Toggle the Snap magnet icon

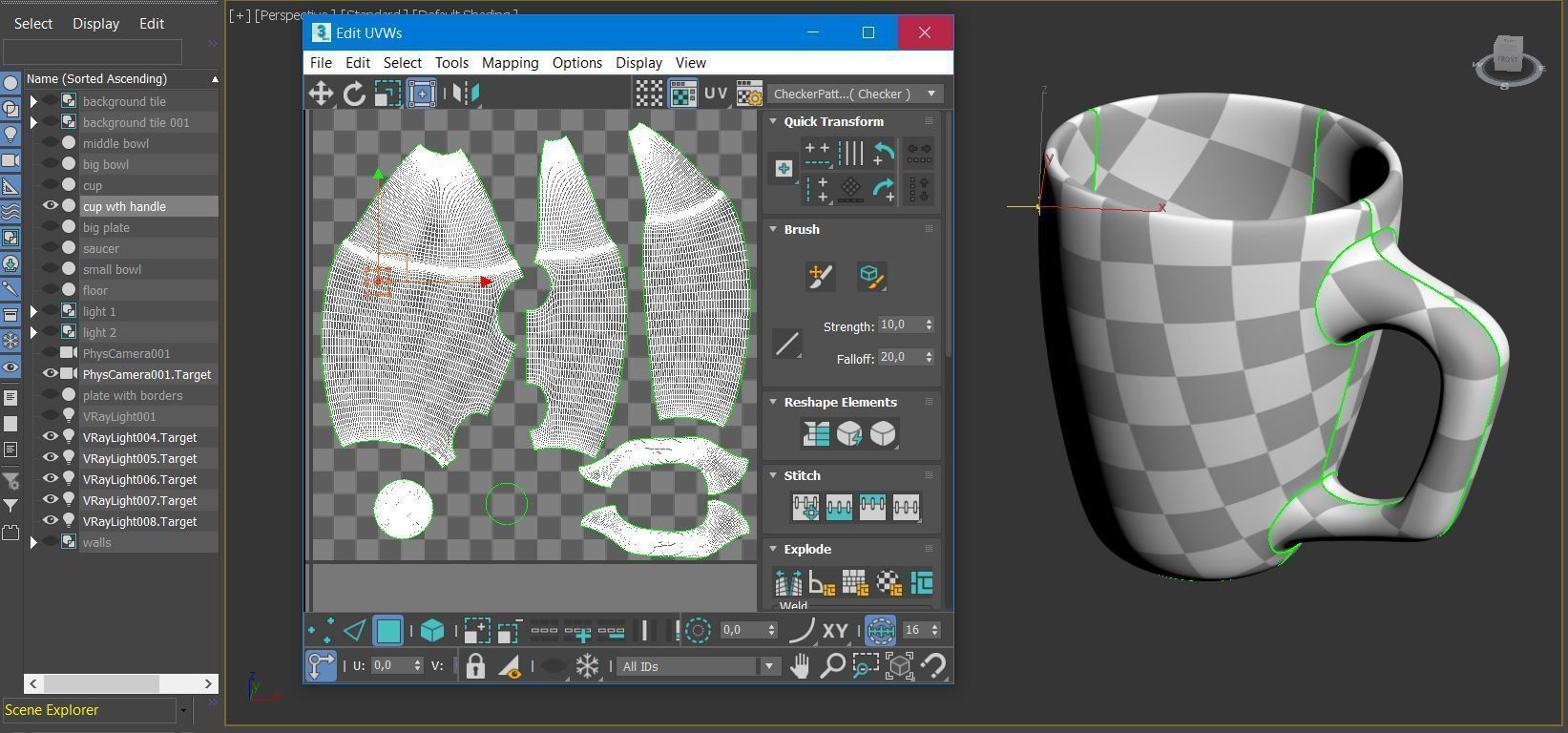(x=932, y=666)
